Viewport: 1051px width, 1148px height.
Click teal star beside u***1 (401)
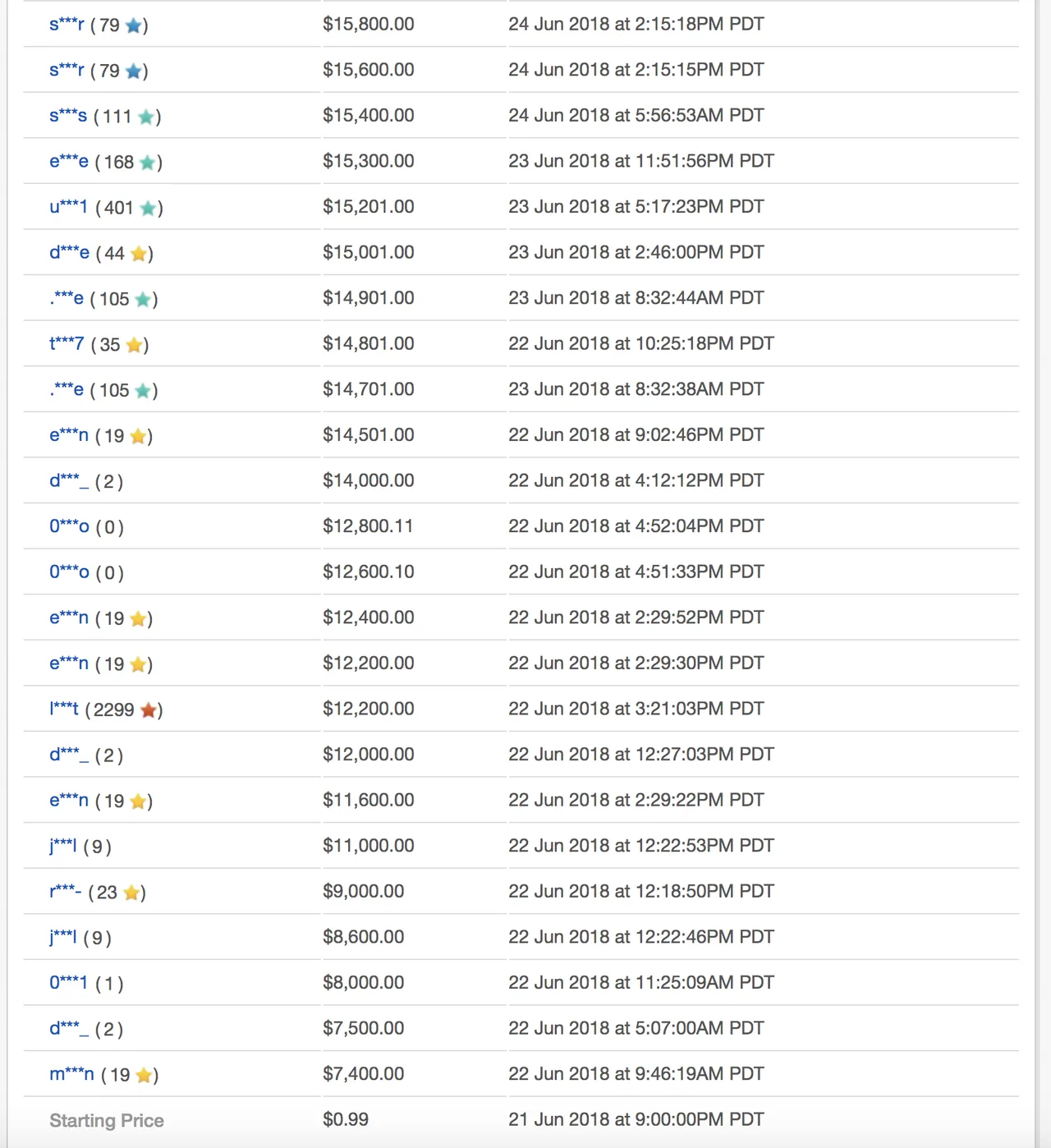pyautogui.click(x=149, y=208)
